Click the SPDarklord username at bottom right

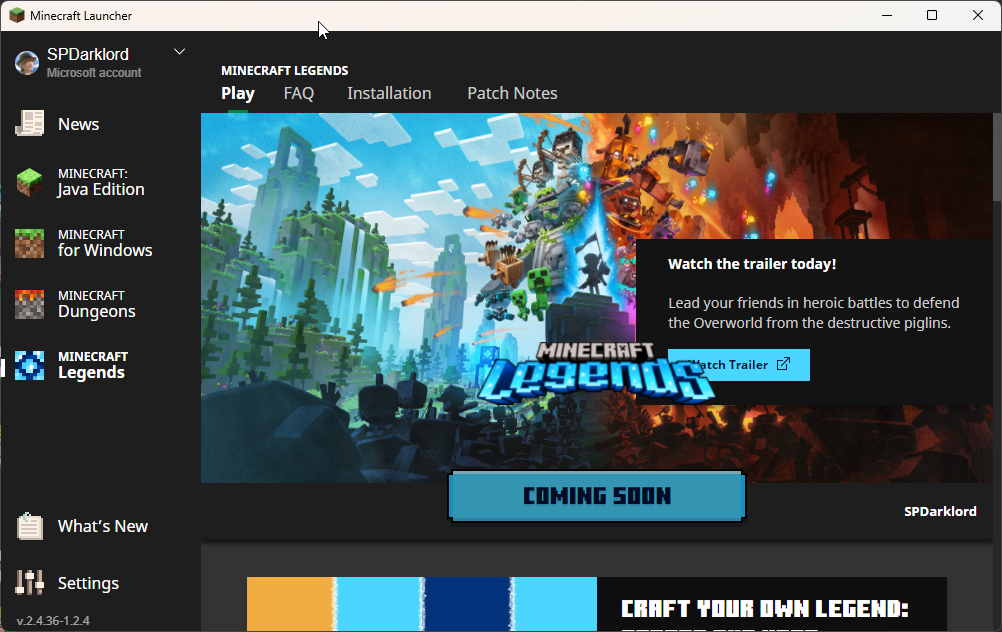click(x=940, y=511)
